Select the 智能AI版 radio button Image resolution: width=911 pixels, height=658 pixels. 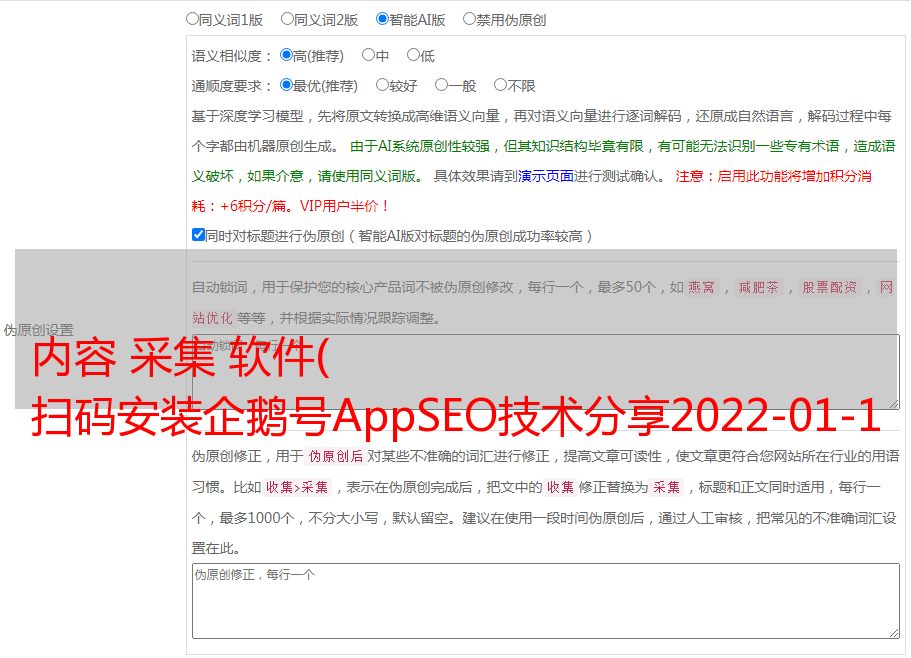click(x=382, y=19)
